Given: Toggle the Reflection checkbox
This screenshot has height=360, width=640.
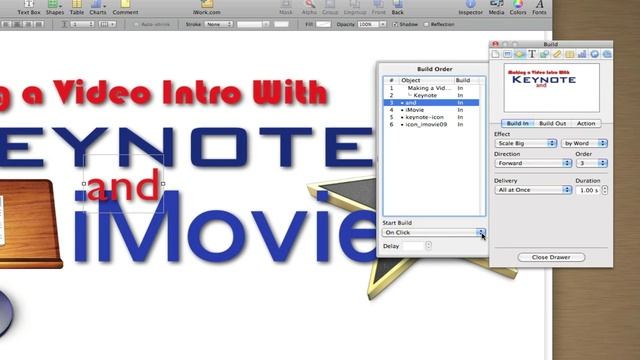Looking at the screenshot, I should (426, 24).
